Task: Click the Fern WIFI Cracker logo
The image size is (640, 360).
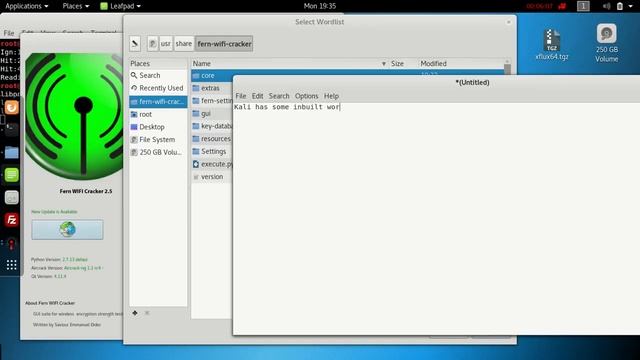Action: point(74,117)
